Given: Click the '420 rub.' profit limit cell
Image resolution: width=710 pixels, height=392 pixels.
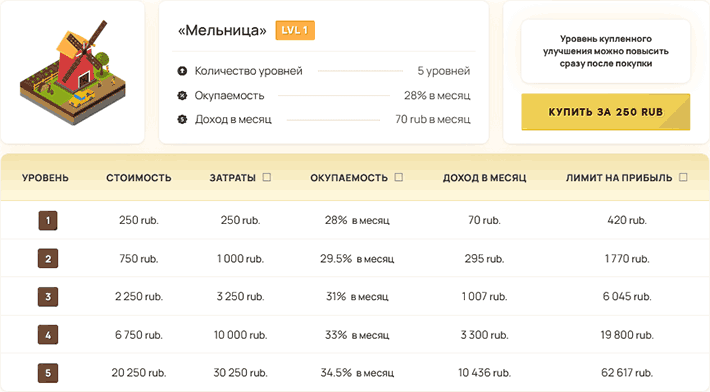Looking at the screenshot, I should click(627, 220).
